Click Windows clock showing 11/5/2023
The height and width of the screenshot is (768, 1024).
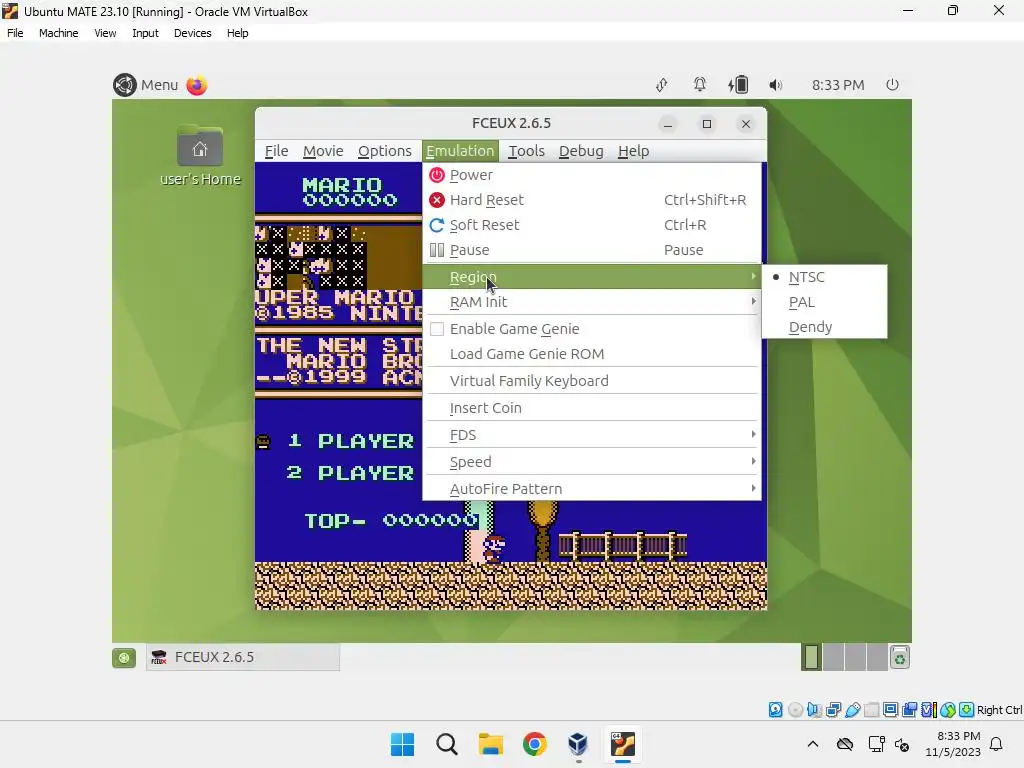pos(953,744)
